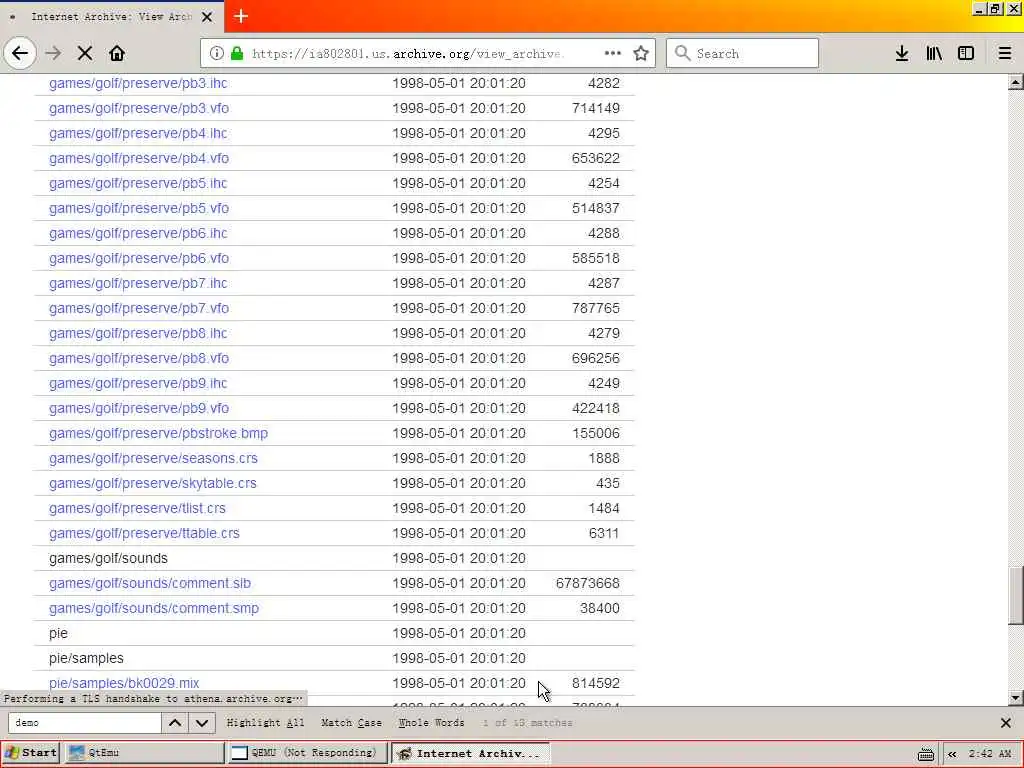Image resolution: width=1024 pixels, height=768 pixels.
Task: Open page actions three-dot menu
Action: 613,53
